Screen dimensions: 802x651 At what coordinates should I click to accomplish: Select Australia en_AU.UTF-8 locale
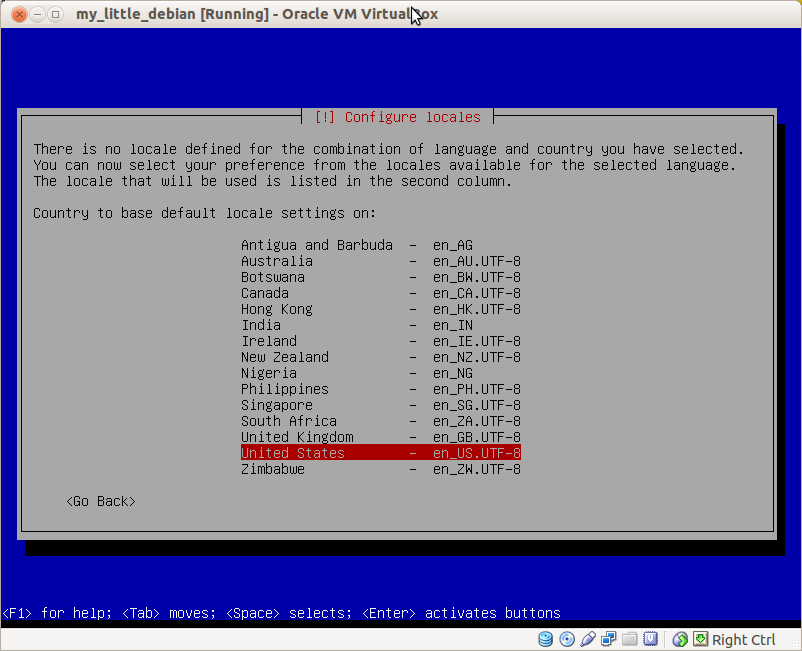(381, 261)
